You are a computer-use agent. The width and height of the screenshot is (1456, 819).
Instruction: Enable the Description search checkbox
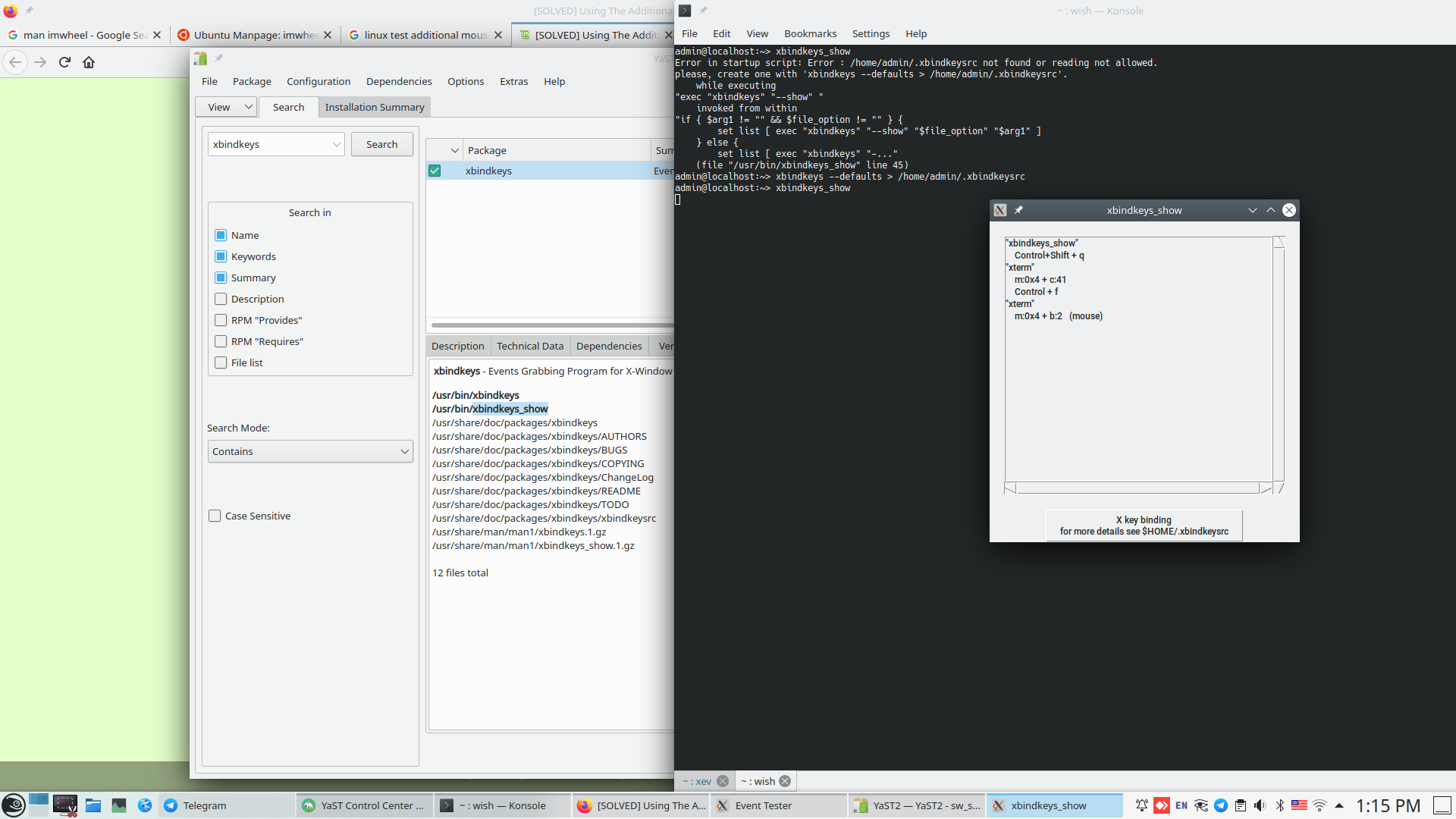click(x=221, y=299)
